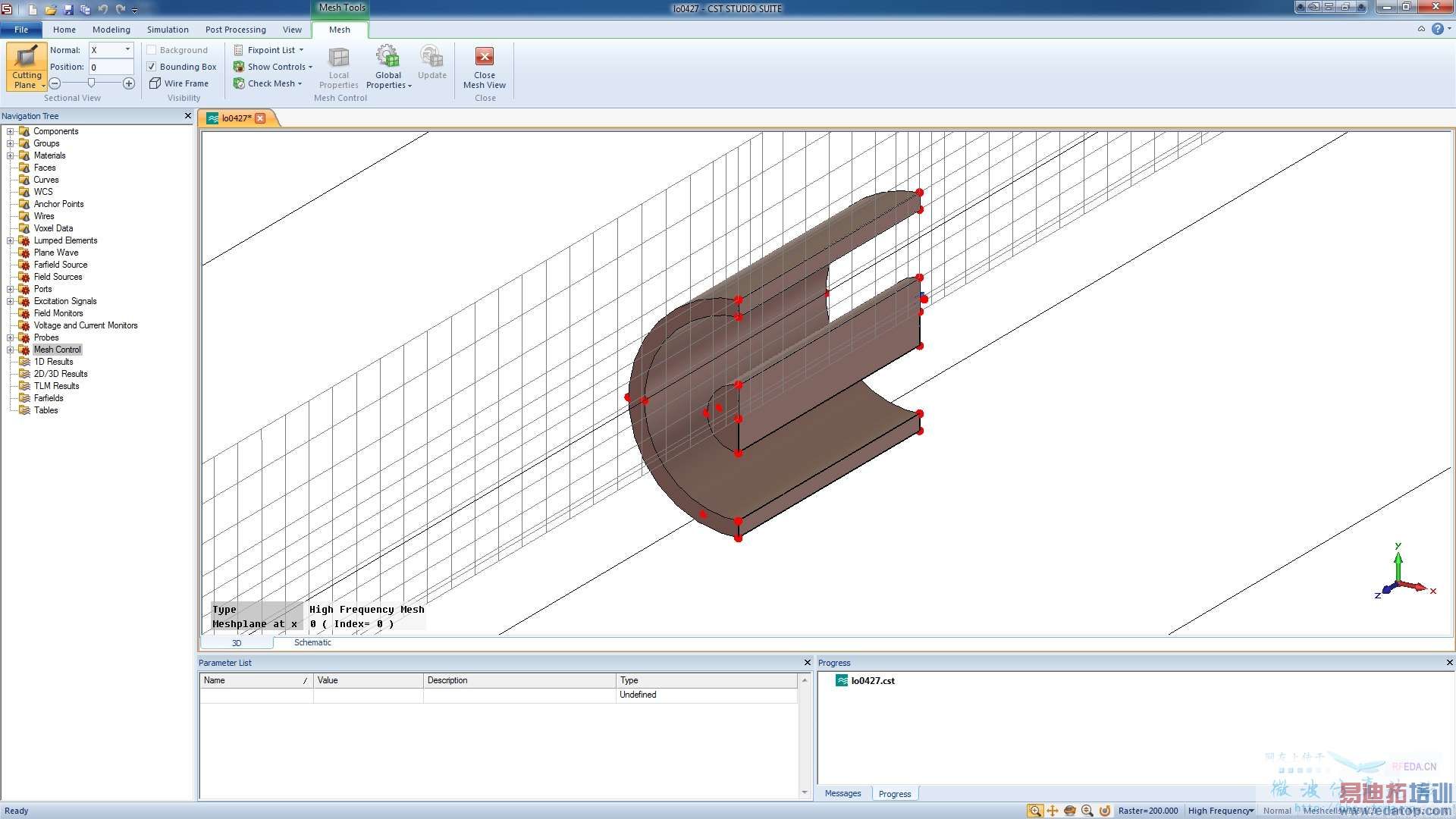The height and width of the screenshot is (819, 1456).
Task: Open Global Properties mesh settings
Action: point(388,67)
